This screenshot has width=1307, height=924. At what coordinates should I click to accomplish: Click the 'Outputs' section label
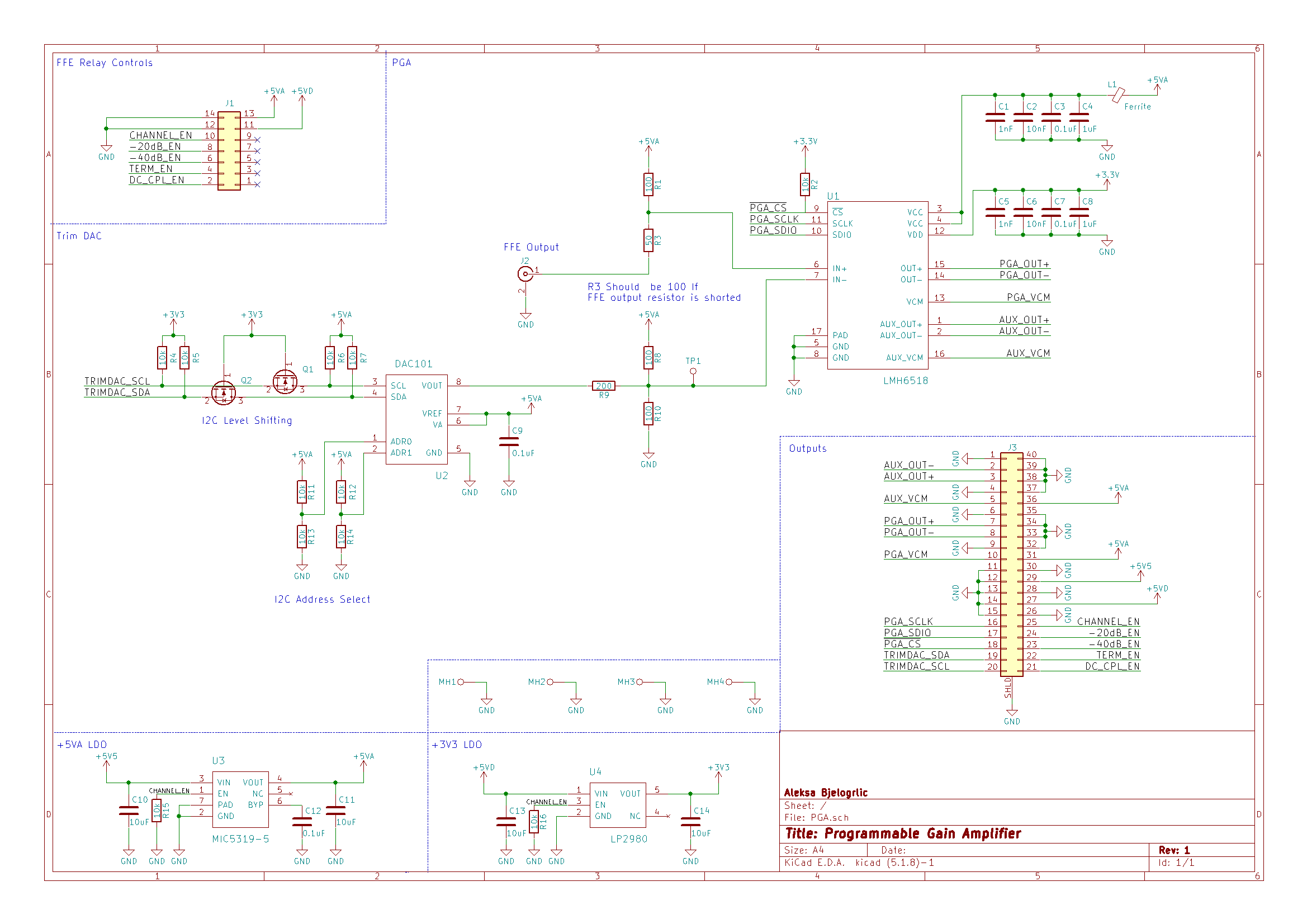(807, 448)
